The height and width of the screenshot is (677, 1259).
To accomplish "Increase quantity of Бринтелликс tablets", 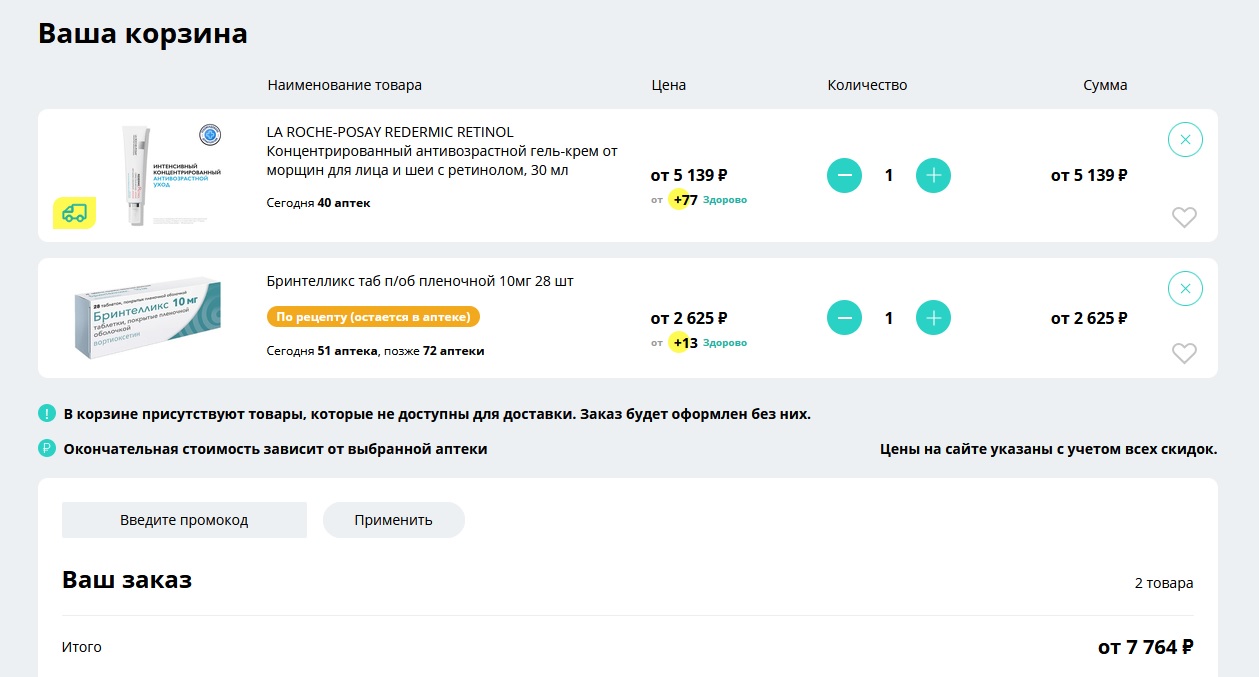I will click(933, 318).
